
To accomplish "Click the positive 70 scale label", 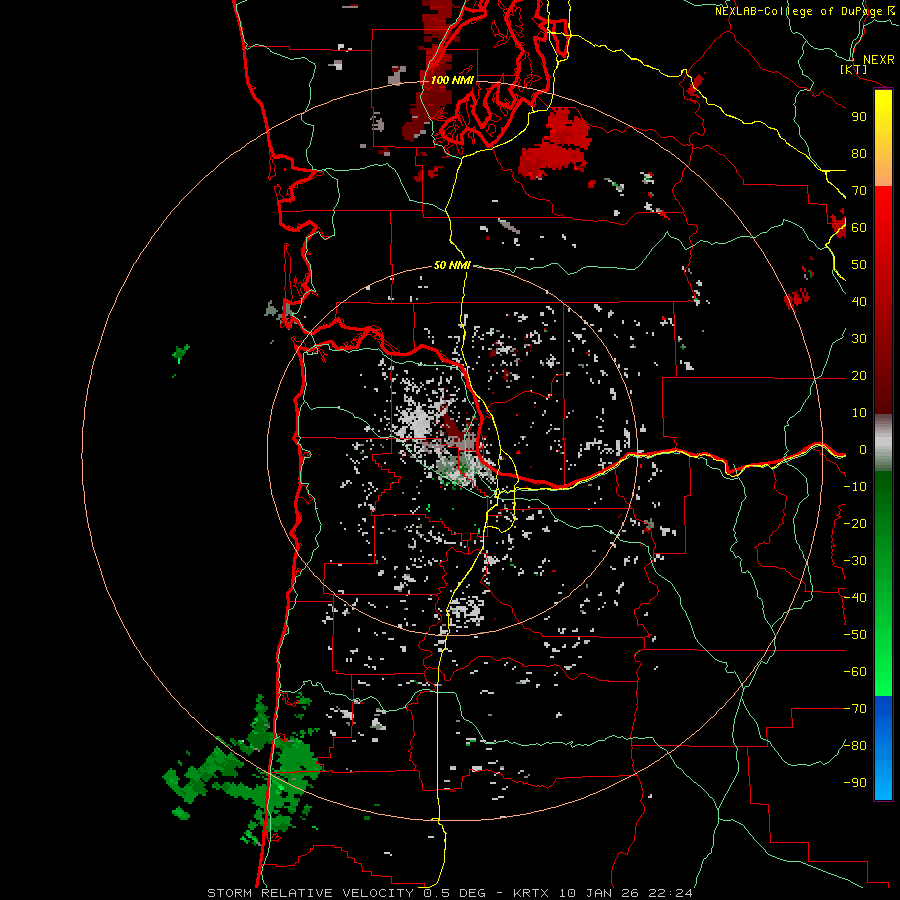I will tap(859, 191).
